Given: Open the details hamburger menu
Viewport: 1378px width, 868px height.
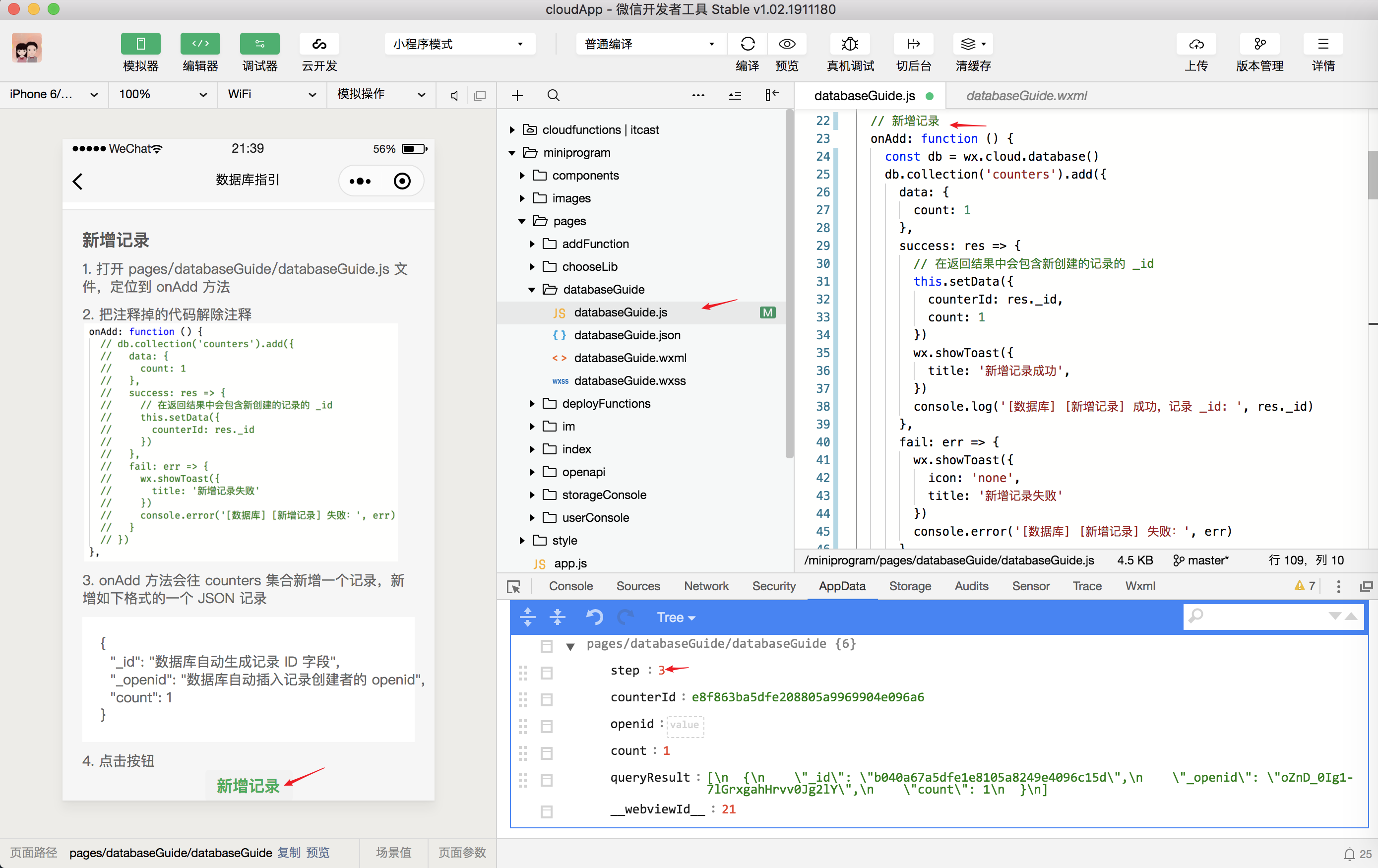Looking at the screenshot, I should coord(1323,44).
